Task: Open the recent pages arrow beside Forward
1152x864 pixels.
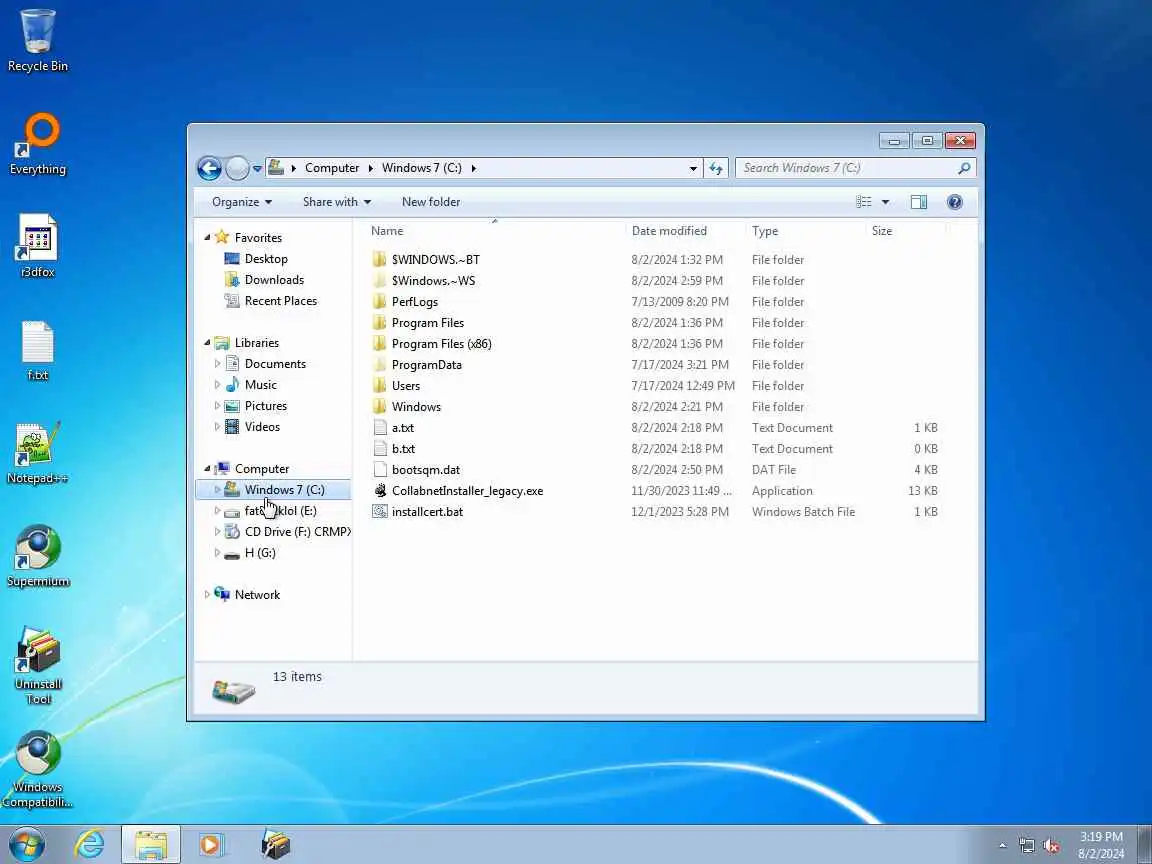Action: click(257, 168)
